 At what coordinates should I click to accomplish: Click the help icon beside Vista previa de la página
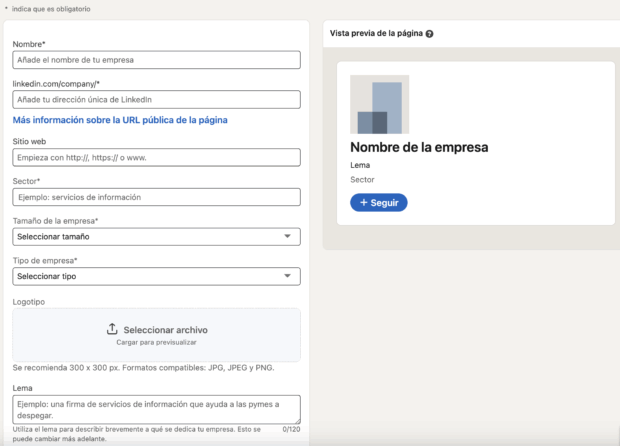click(429, 34)
